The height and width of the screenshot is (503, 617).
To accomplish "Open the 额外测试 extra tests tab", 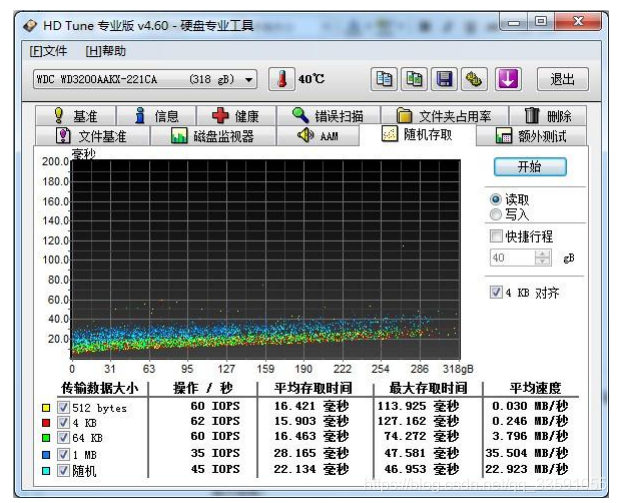I will [x=531, y=136].
